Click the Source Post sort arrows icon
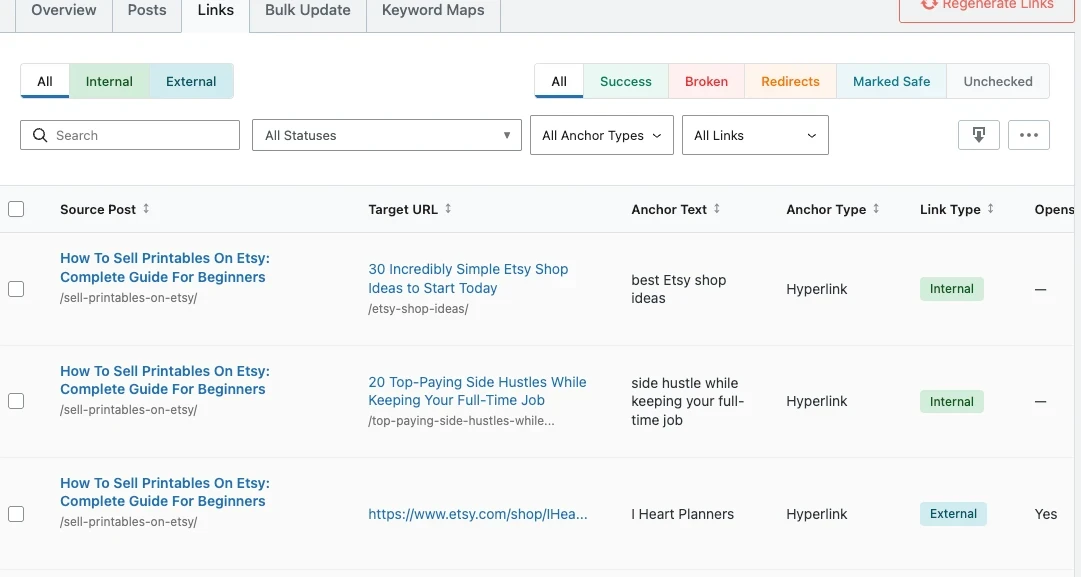Viewport: 1081px width, 577px height. (x=146, y=209)
